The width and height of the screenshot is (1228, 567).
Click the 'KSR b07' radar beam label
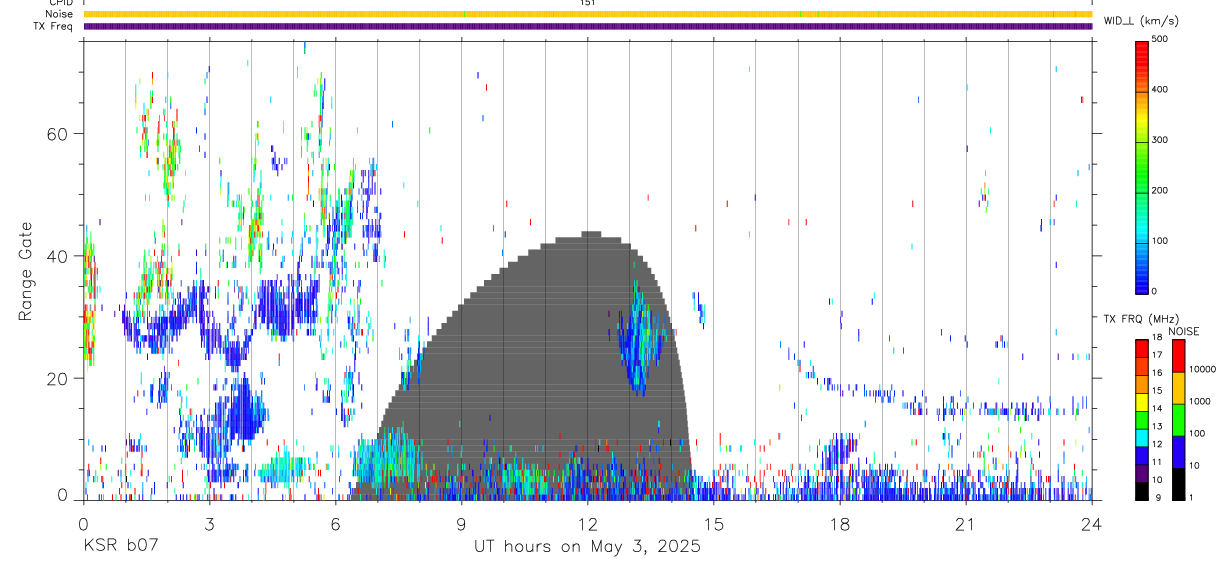[x=121, y=547]
